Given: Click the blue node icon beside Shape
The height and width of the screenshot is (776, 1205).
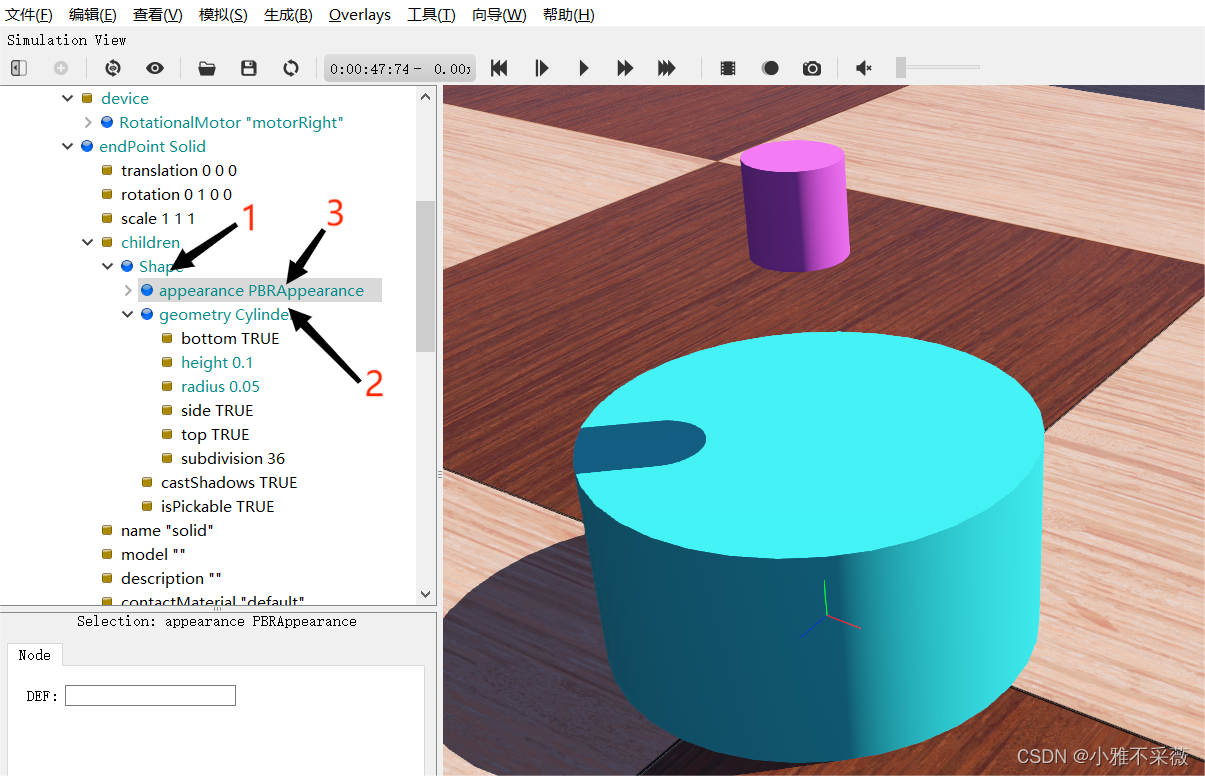Looking at the screenshot, I should point(127,266).
